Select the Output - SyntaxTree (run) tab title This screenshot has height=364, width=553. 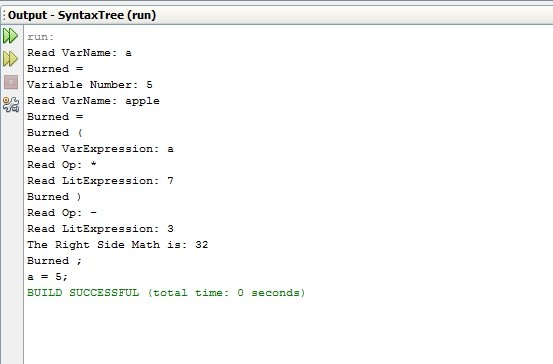(82, 15)
